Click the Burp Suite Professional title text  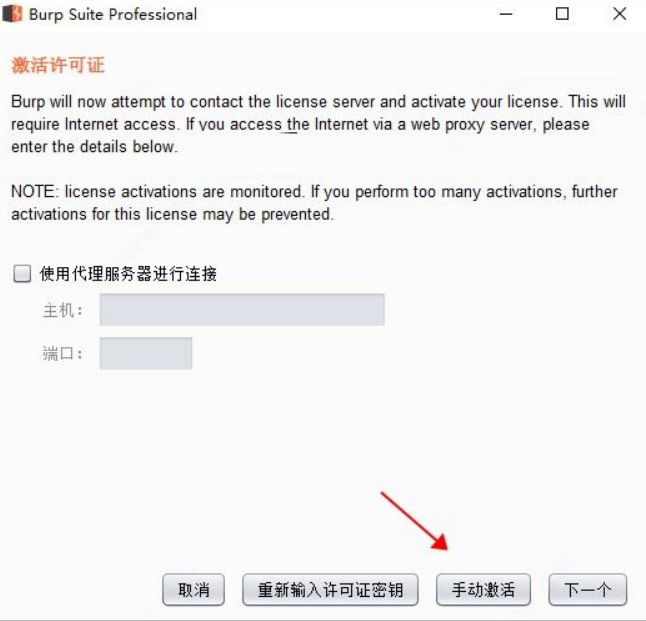coord(113,15)
